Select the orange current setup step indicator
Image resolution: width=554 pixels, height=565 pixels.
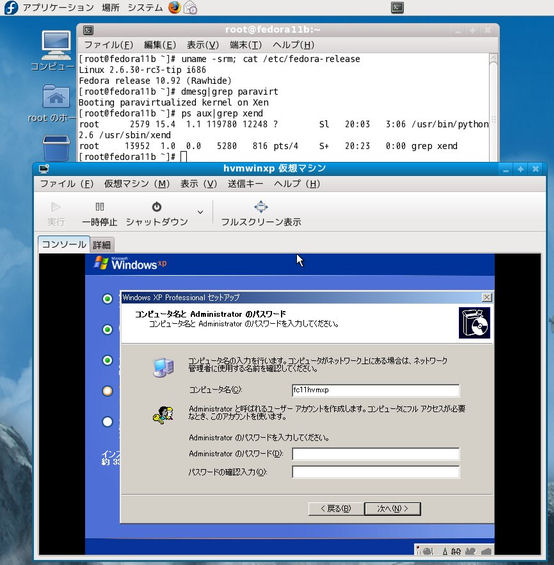pos(107,391)
